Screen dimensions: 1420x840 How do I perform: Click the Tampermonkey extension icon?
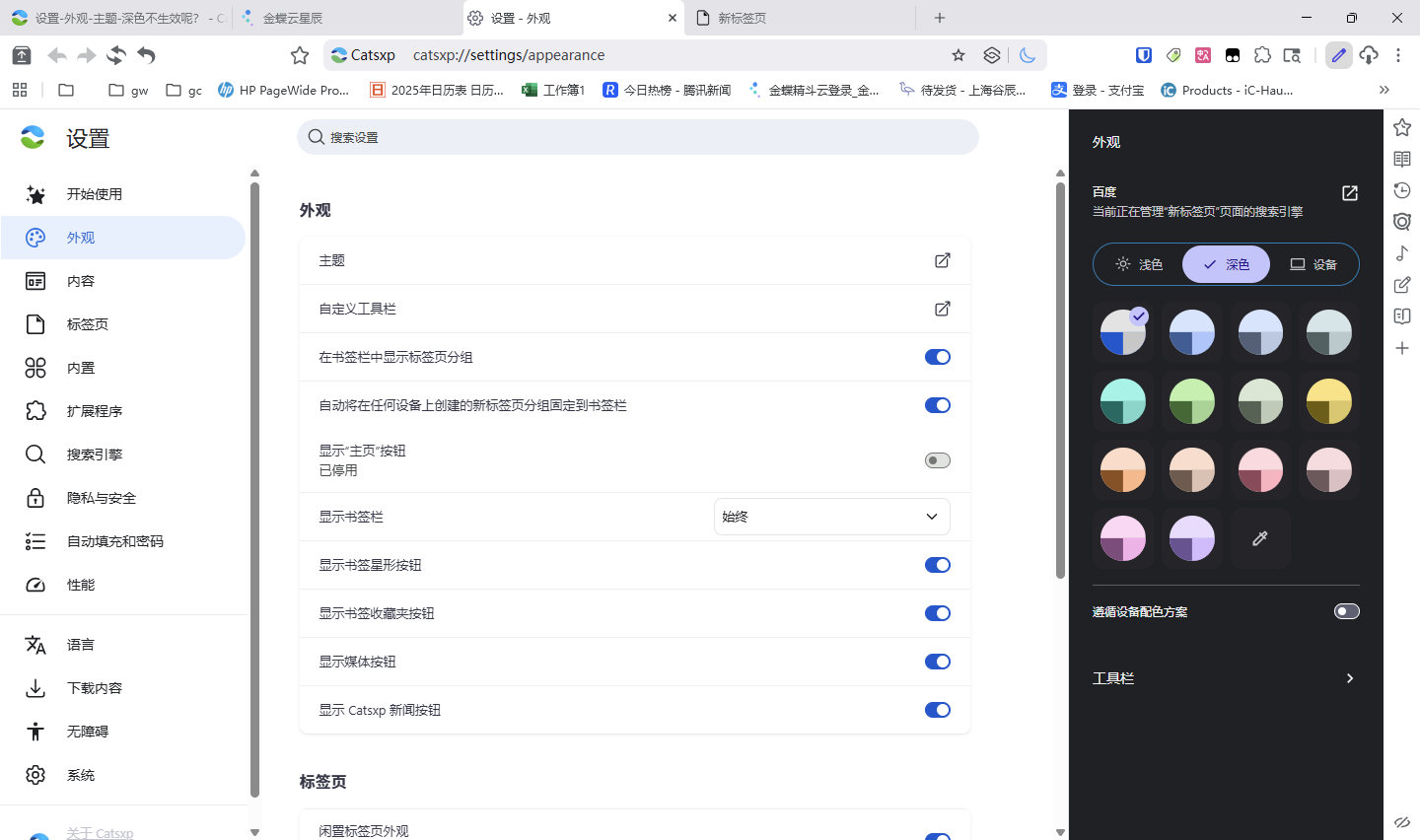(x=1233, y=55)
